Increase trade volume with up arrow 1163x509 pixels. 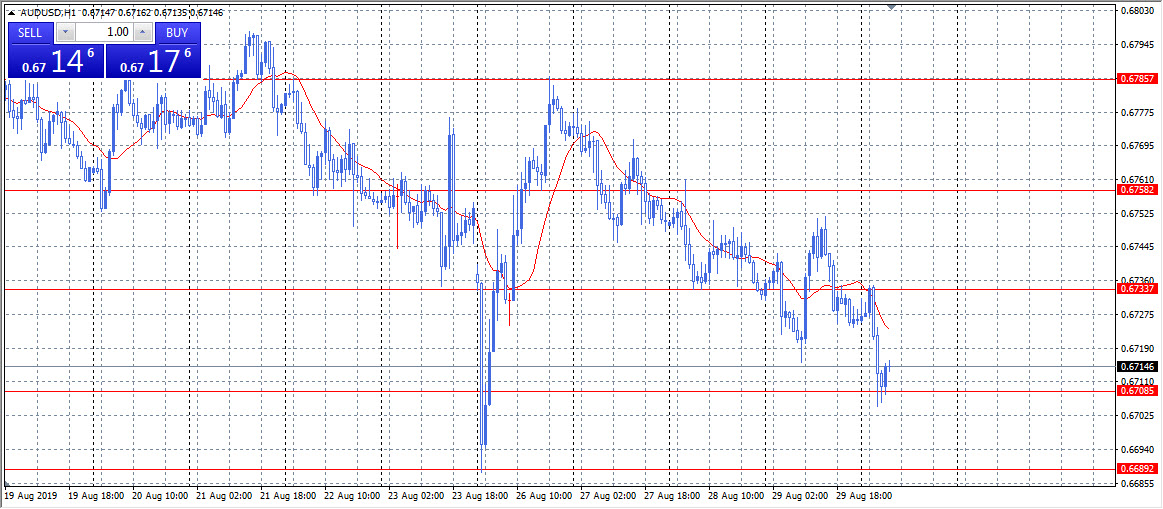tap(144, 33)
